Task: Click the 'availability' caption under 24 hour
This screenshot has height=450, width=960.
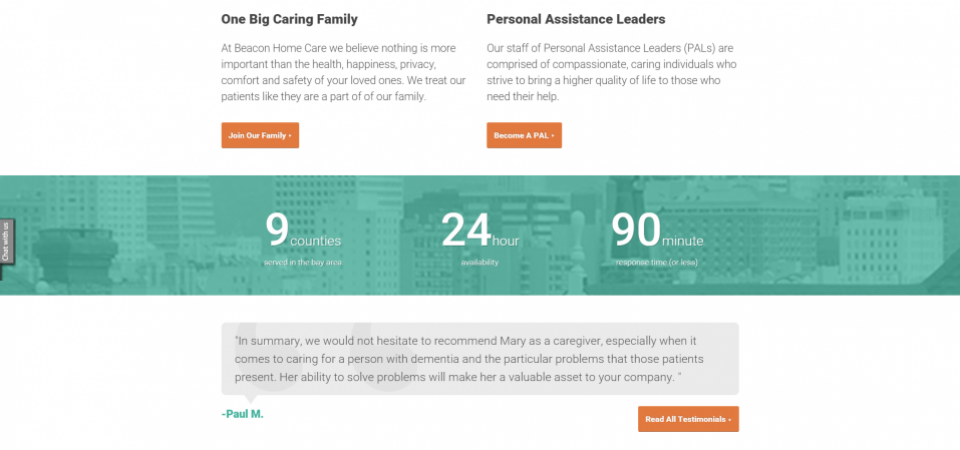Action: click(480, 262)
